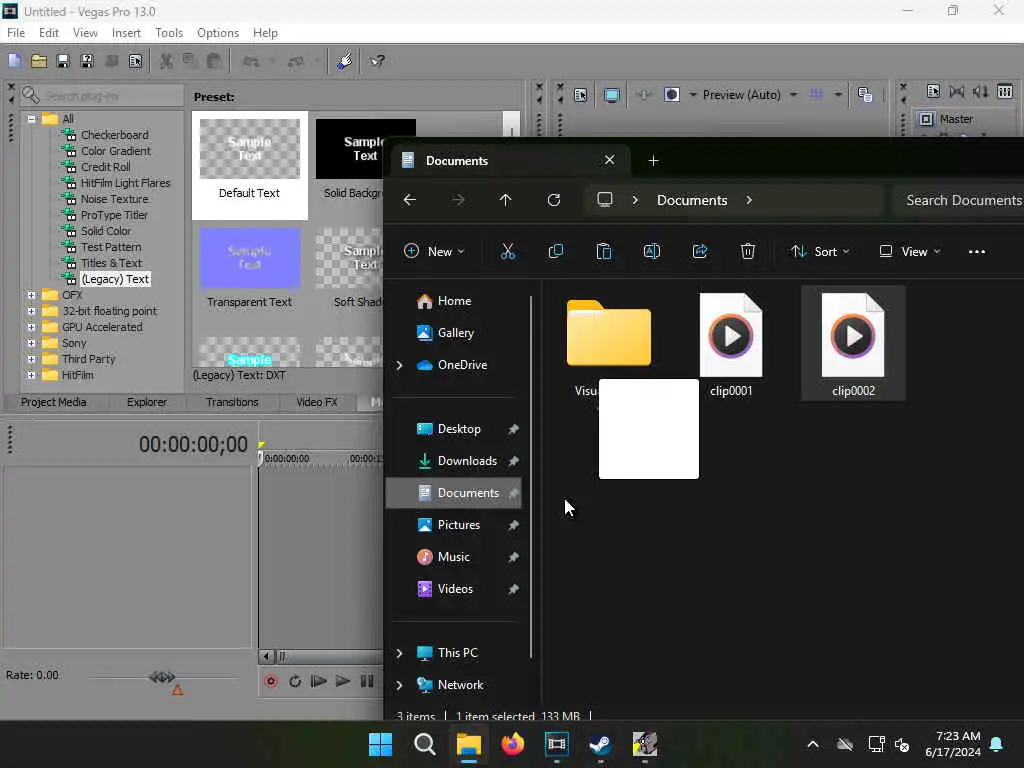1024x768 pixels.
Task: Open the View dropdown in Explorer
Action: [x=910, y=251]
